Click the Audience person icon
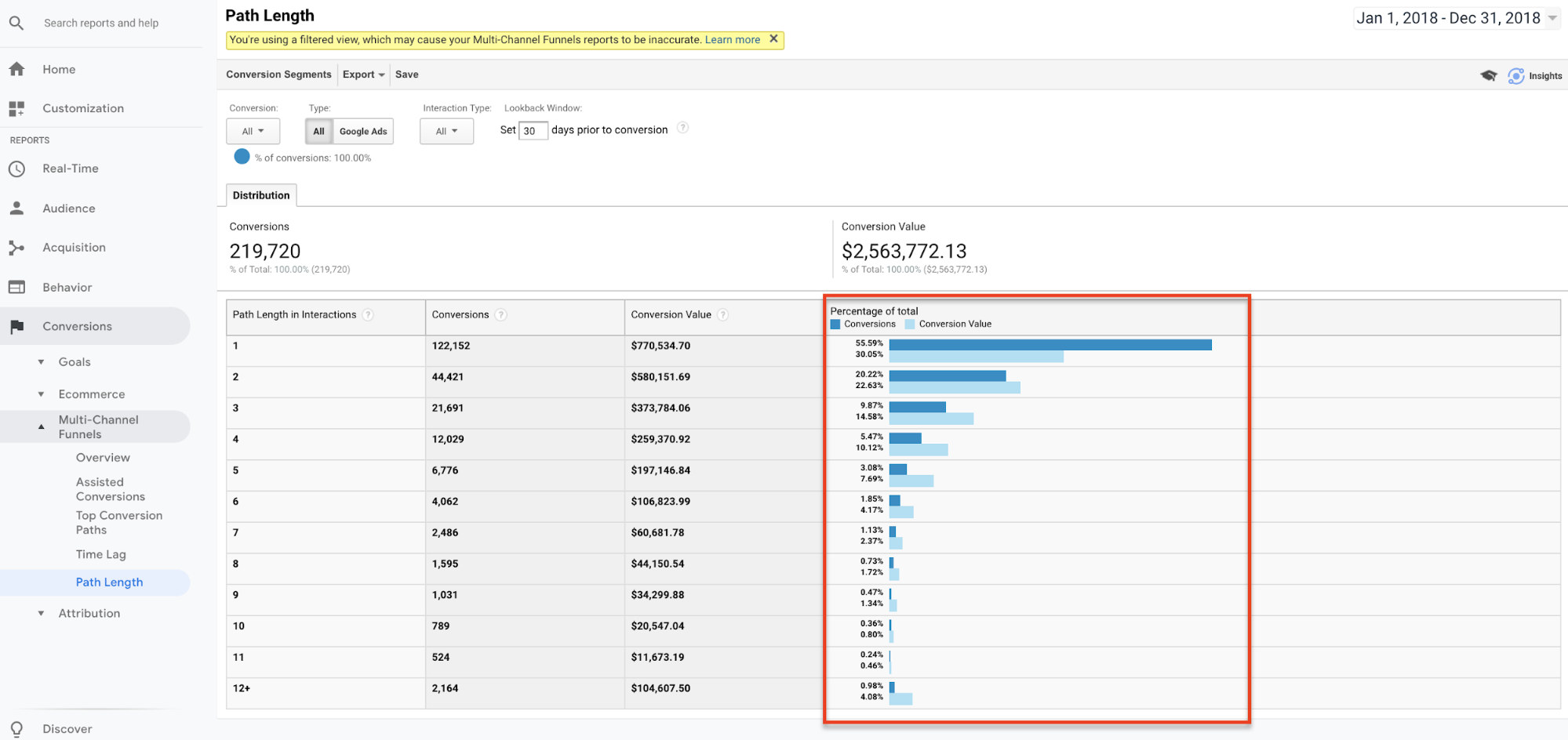 [16, 208]
